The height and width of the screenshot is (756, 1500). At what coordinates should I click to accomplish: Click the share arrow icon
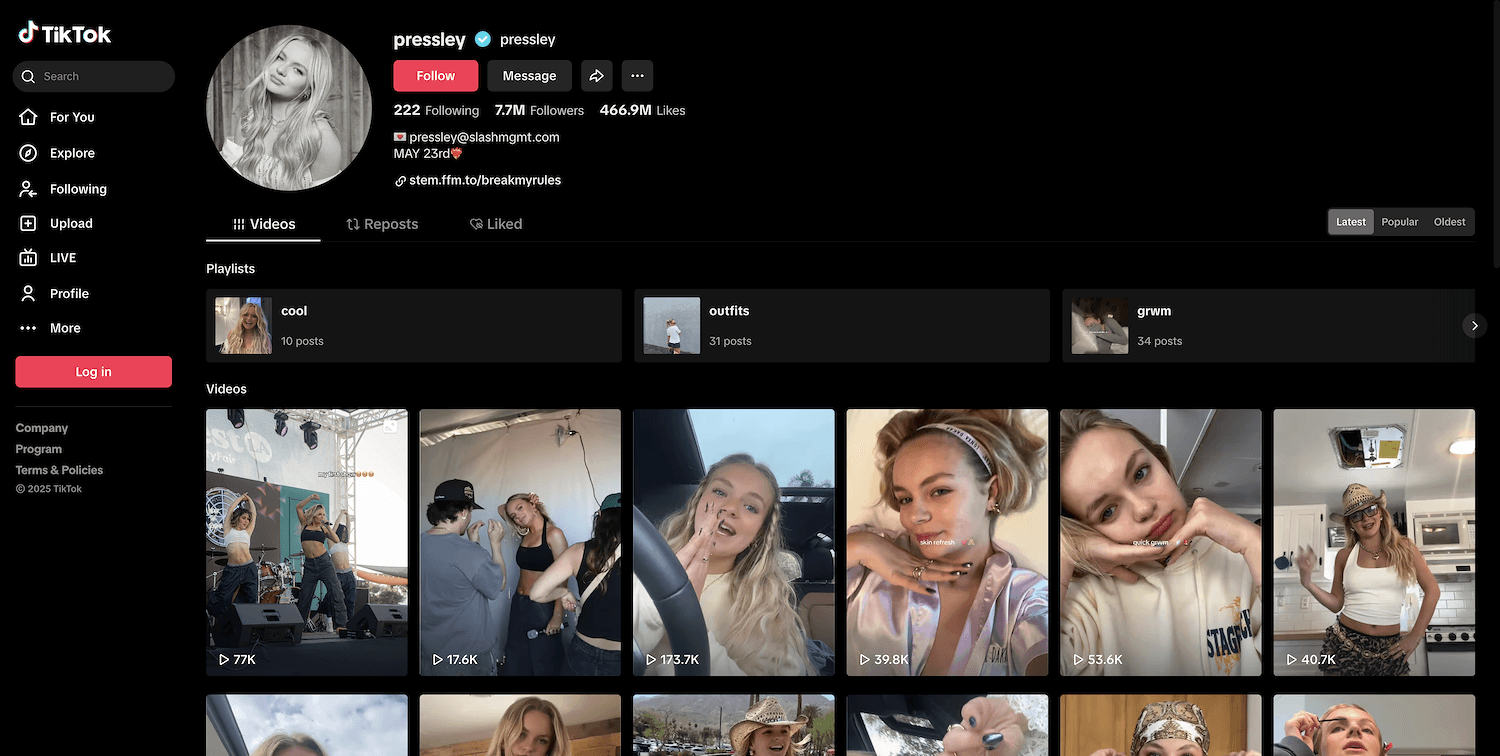(x=596, y=76)
